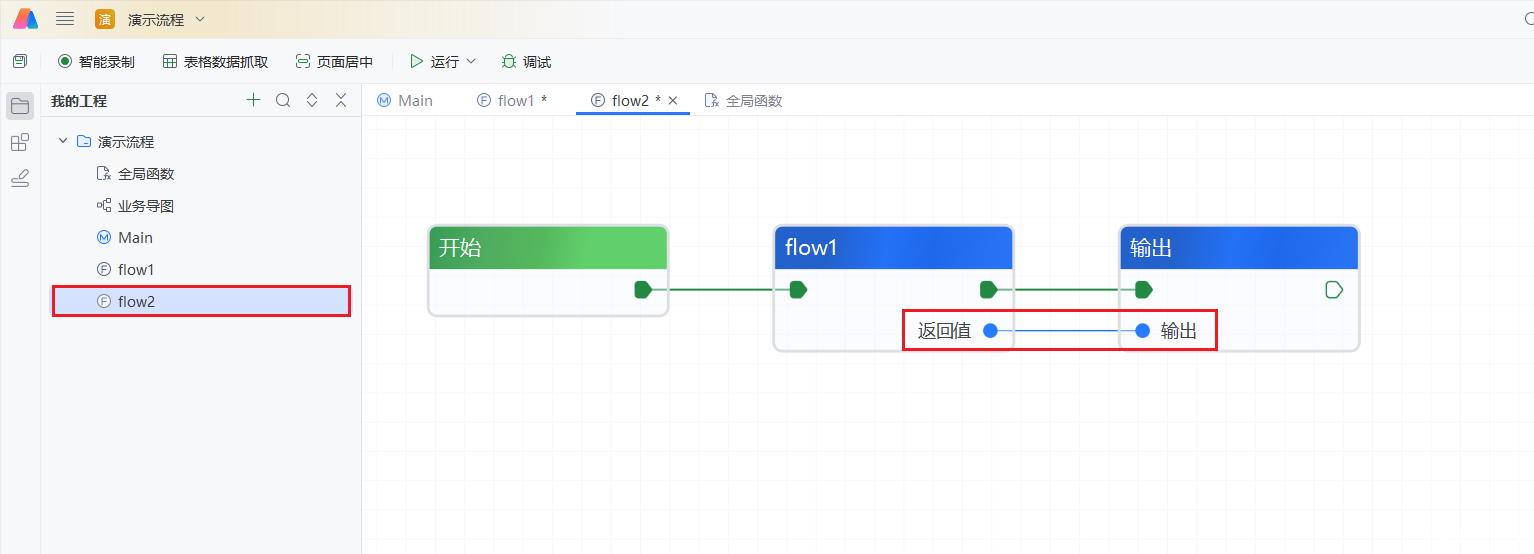Open the 演示流程 project dropdown
This screenshot has width=1534, height=554.
pyautogui.click(x=200, y=20)
